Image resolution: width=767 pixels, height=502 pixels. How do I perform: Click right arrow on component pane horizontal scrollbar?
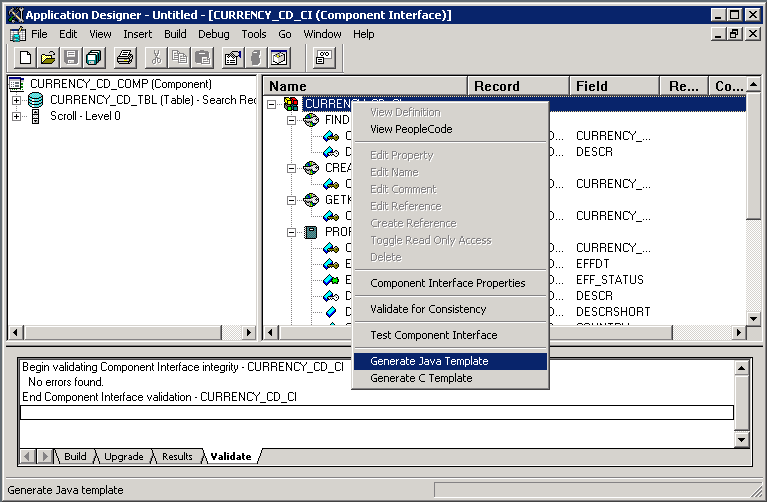[x=249, y=333]
